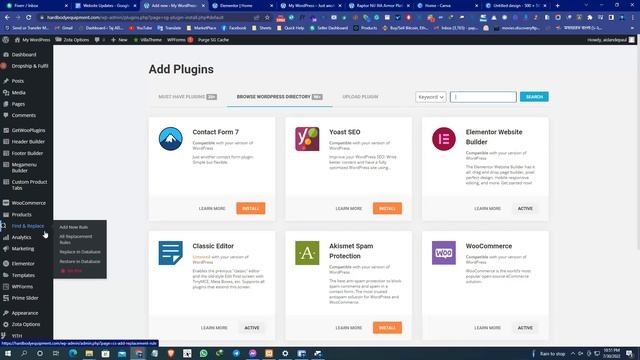The width and height of the screenshot is (640, 360).
Task: Click the Footer Builder sidebar icon
Action: click(6, 153)
